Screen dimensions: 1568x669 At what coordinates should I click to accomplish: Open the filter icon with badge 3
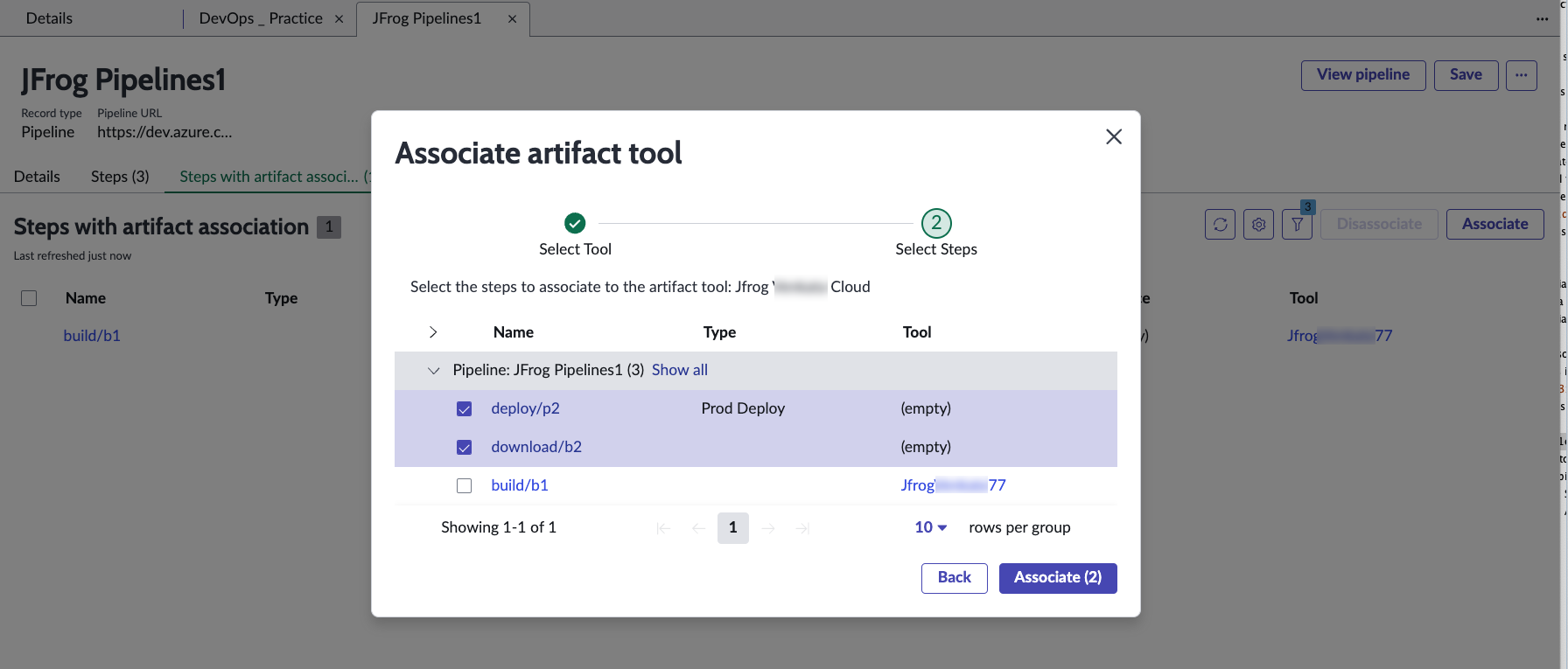[x=1297, y=225]
